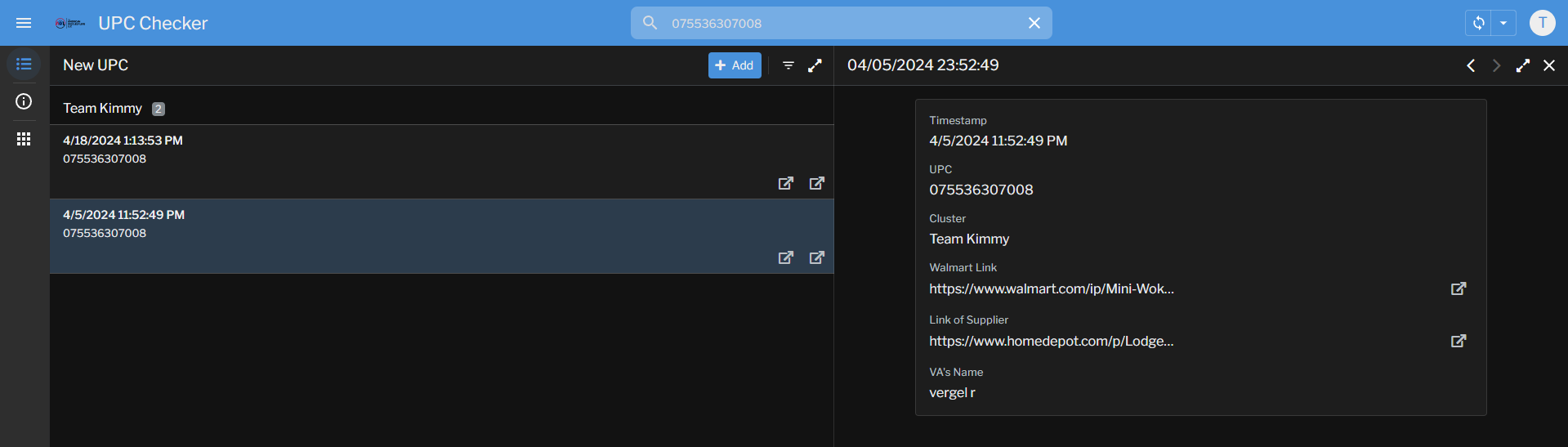Open the hamburger navigation menu
Image resolution: width=1568 pixels, height=447 pixels.
pyautogui.click(x=24, y=23)
